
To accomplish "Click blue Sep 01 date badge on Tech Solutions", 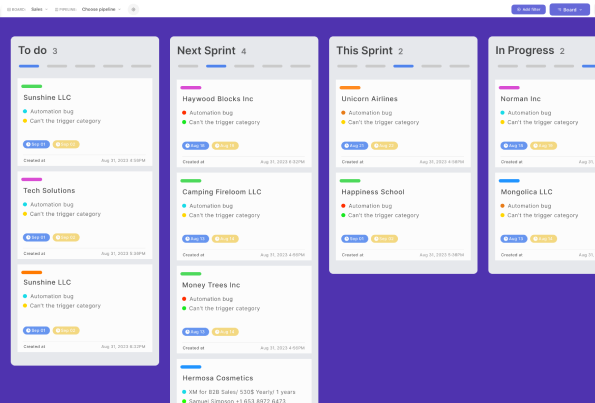I will [36, 238].
